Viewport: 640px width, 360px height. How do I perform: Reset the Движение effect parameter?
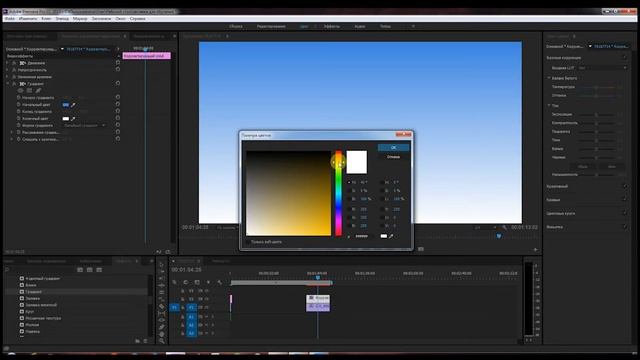(118, 63)
